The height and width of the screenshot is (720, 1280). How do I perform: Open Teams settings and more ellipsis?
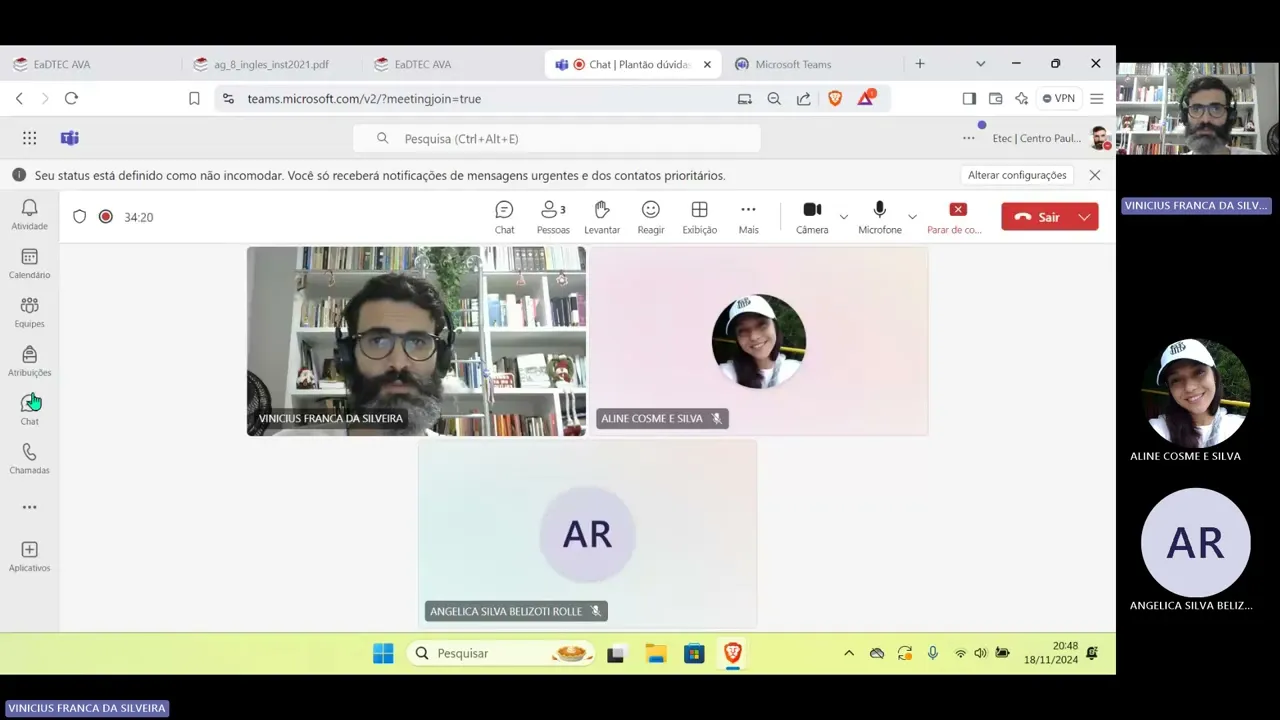pos(968,138)
